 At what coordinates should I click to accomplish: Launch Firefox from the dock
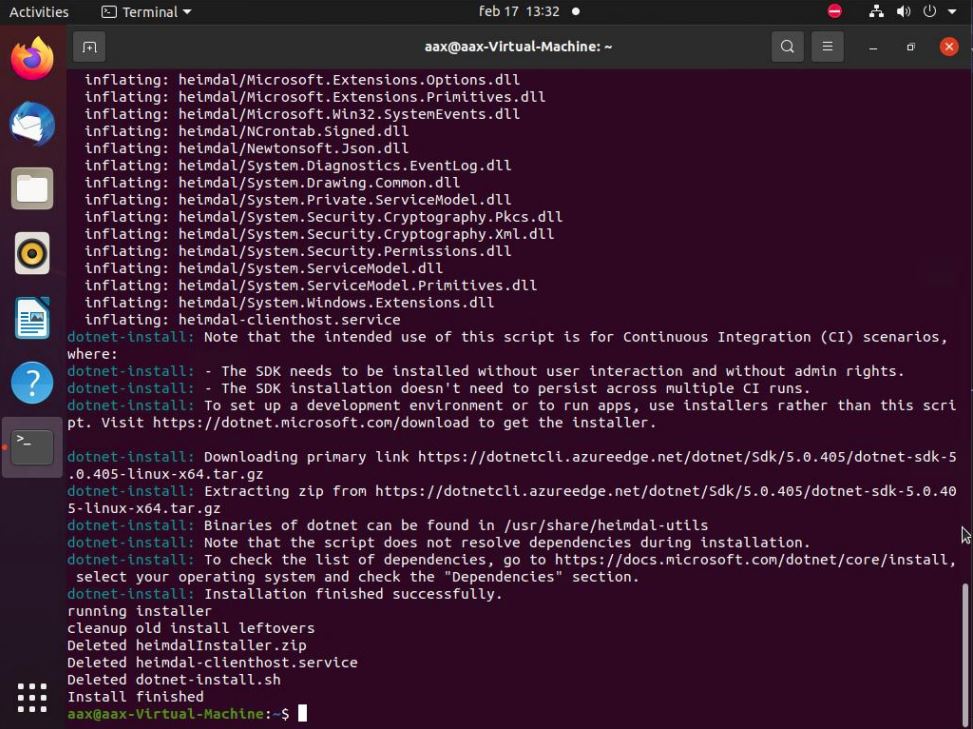(32, 59)
